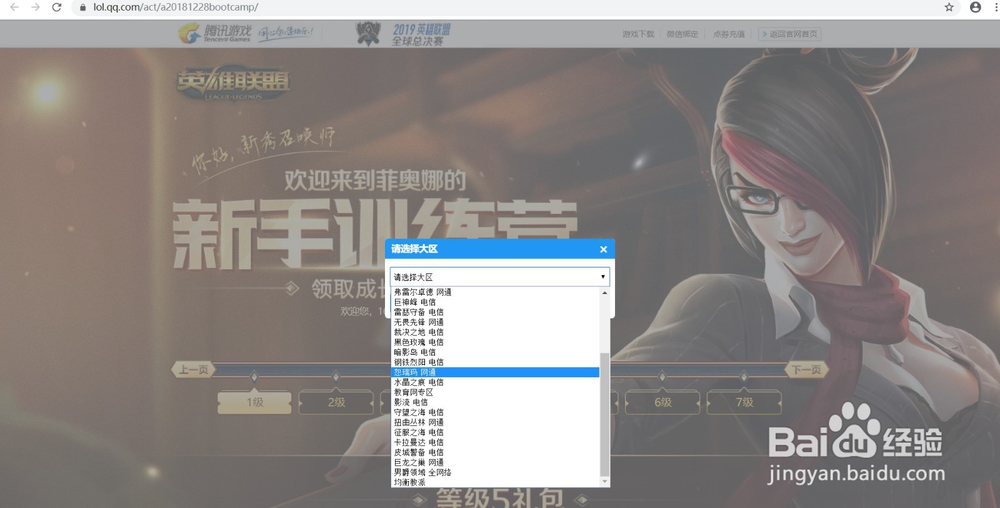1000x508 pixels.
Task: Click dropdown list scroll-up arrow
Action: click(605, 292)
